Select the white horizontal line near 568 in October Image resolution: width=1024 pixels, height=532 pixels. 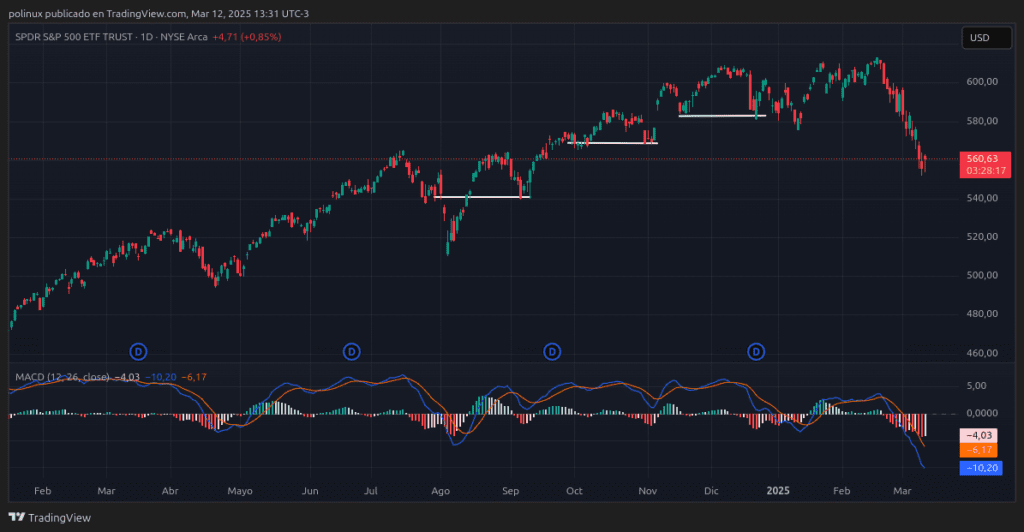(x=612, y=143)
